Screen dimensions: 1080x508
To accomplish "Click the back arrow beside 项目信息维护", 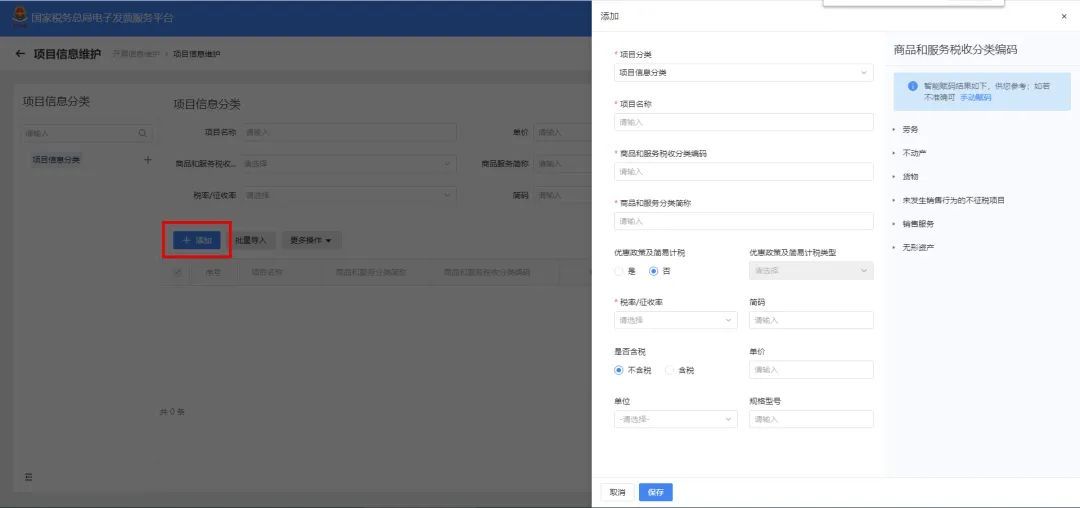I will pos(20,54).
